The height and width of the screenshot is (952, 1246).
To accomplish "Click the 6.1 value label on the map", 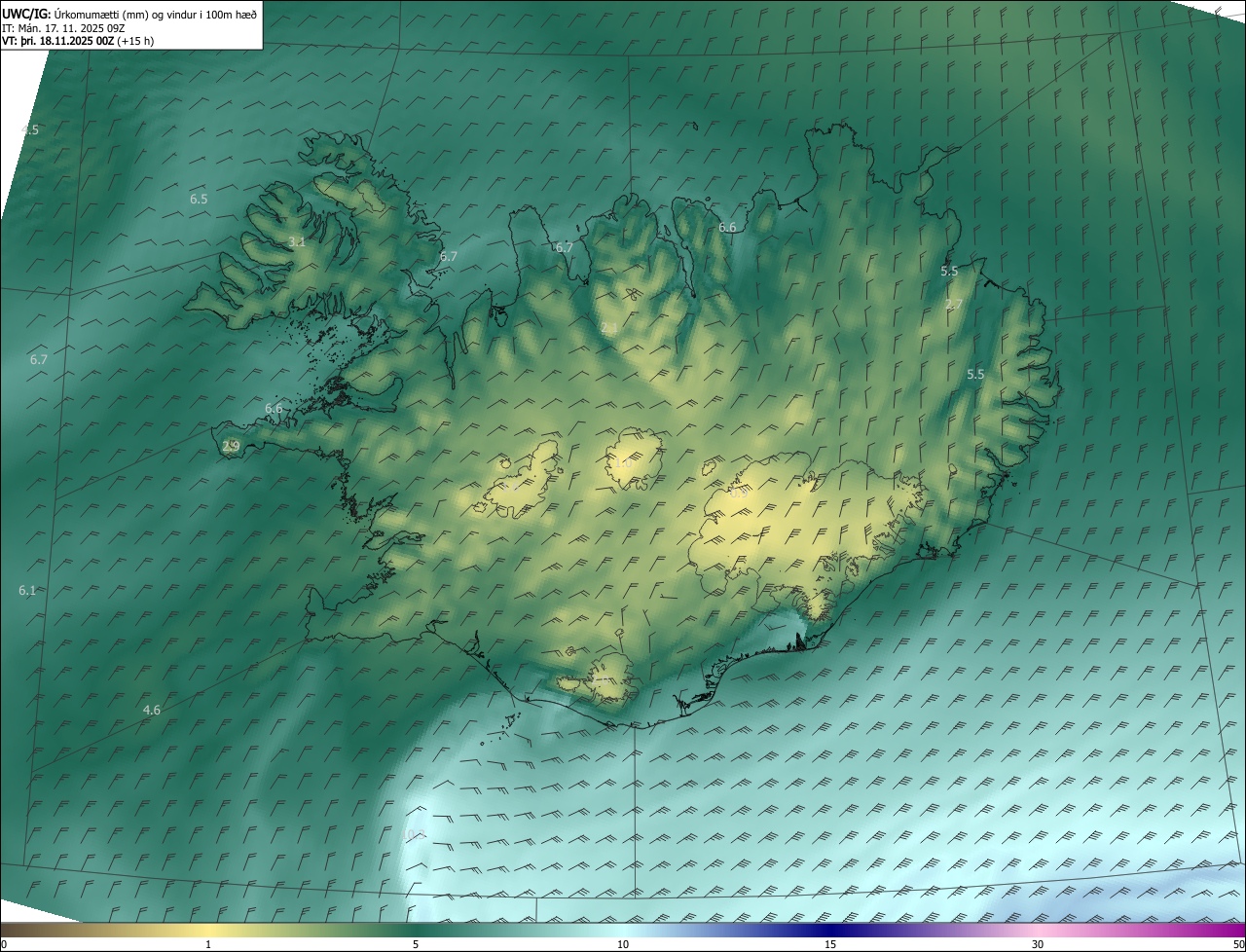I will [x=27, y=591].
